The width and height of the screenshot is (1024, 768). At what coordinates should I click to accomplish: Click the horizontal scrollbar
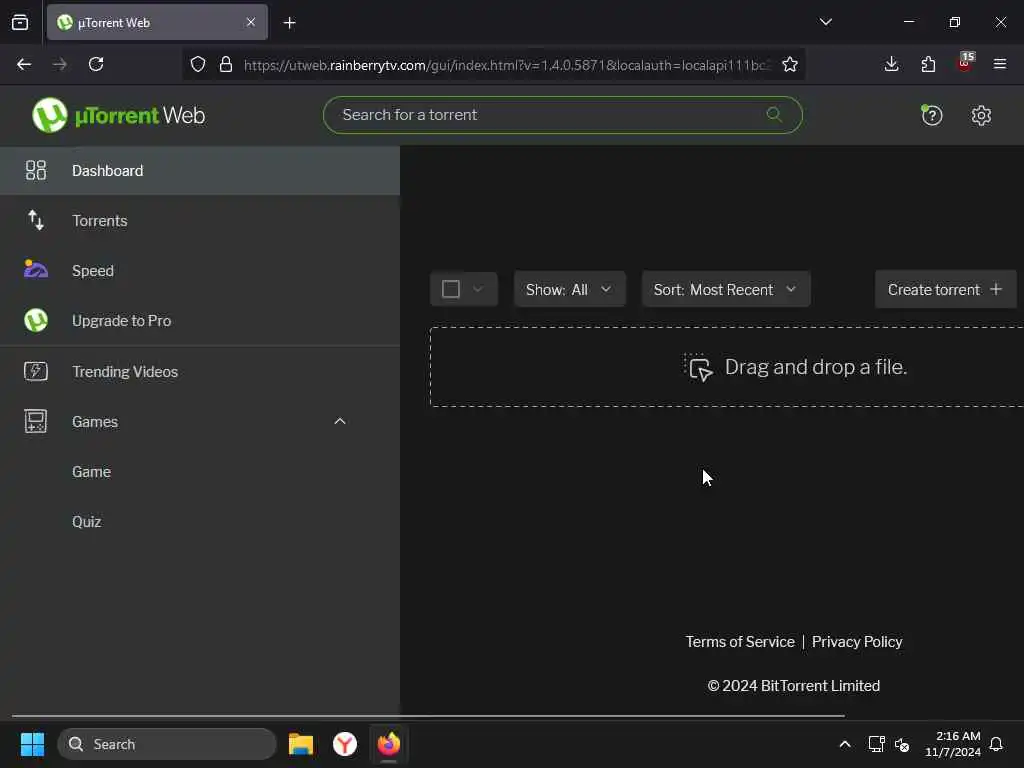pos(428,716)
